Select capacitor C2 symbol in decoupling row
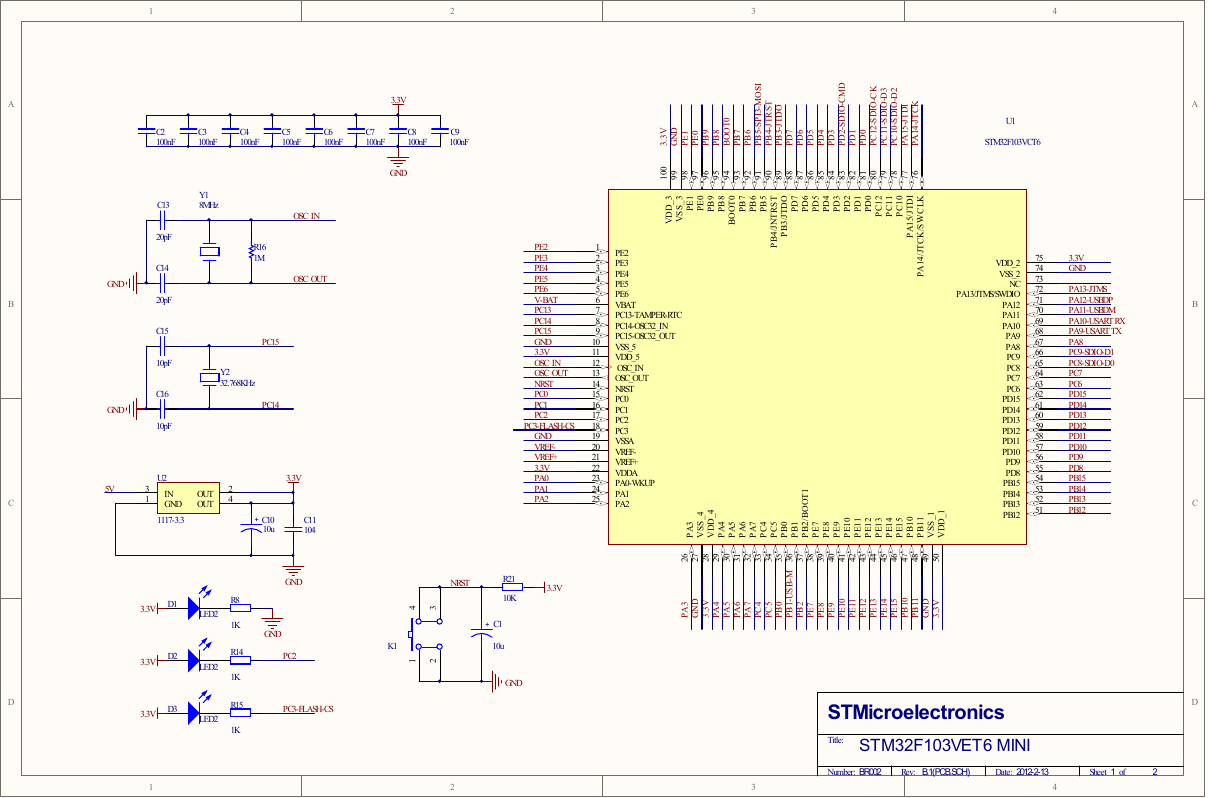The width and height of the screenshot is (1208, 798). tap(149, 131)
